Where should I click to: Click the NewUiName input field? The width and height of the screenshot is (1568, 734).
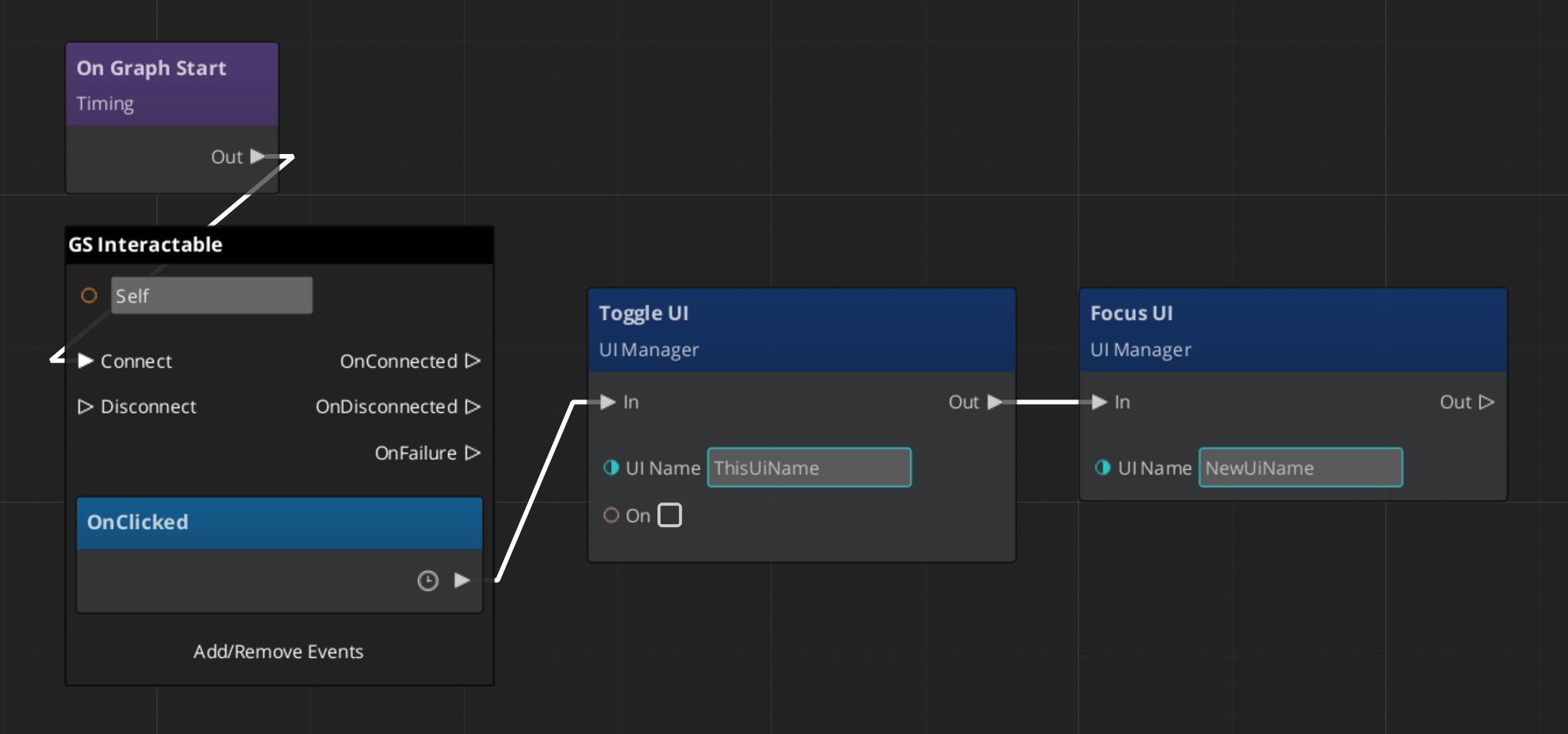pos(1300,468)
